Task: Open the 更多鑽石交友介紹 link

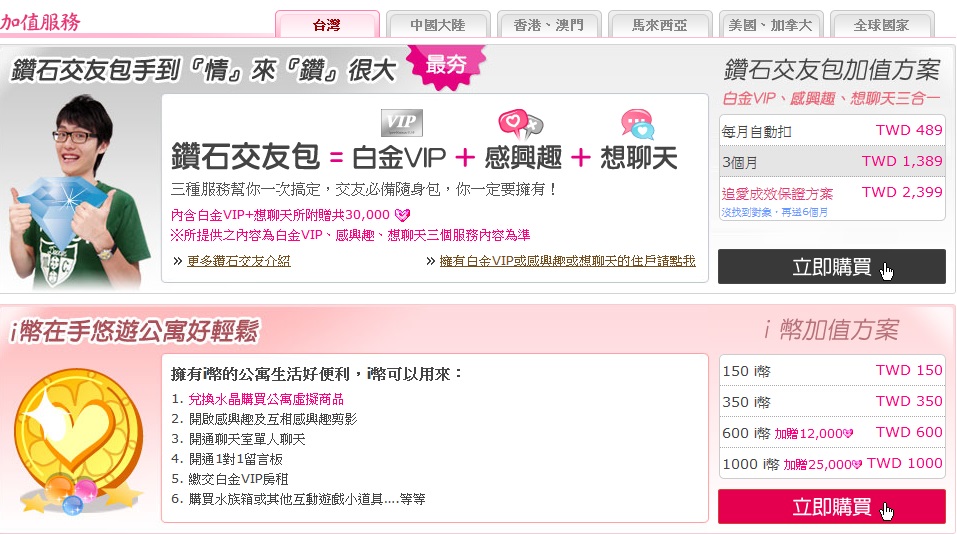Action: 239,261
